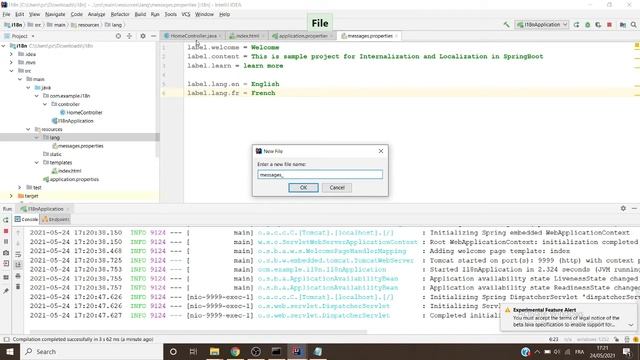640x360 pixels.
Task: Select HomeController class in project tree
Action: tap(81, 113)
